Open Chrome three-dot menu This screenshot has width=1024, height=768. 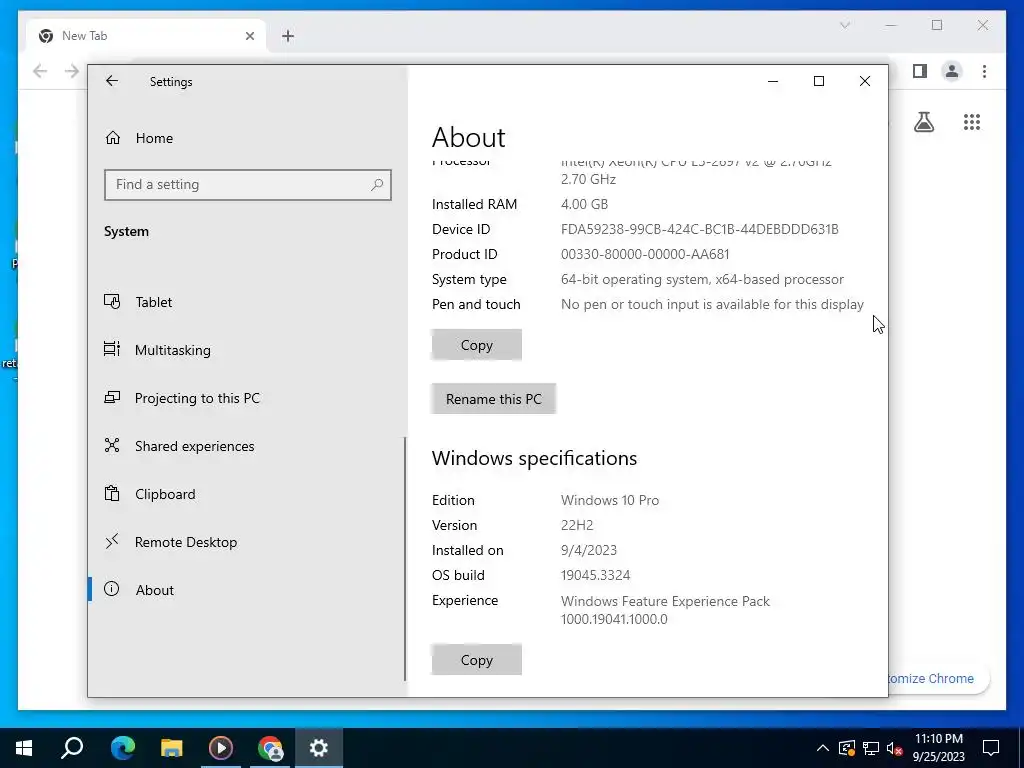tap(984, 71)
